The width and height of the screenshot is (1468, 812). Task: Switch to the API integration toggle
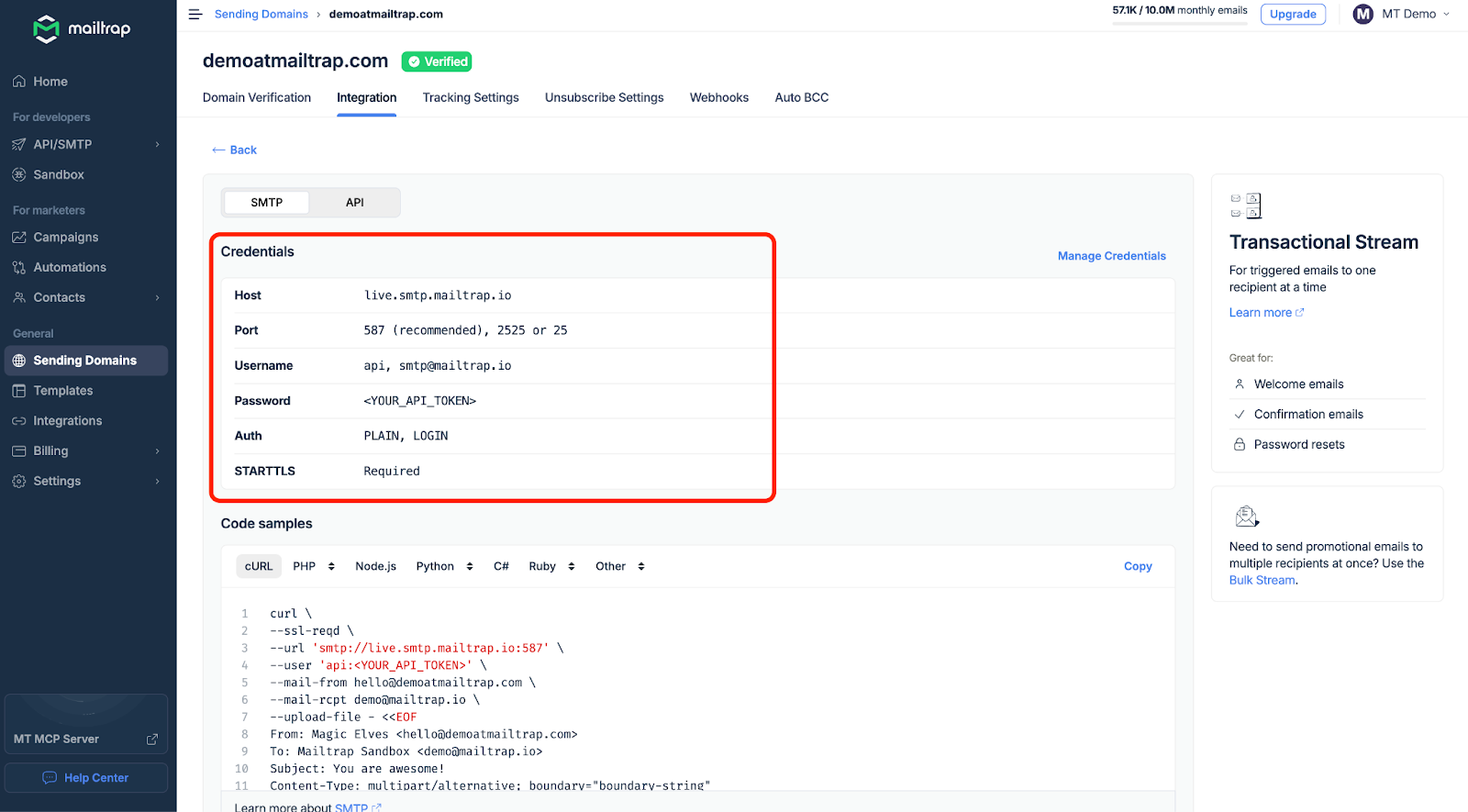pos(355,203)
